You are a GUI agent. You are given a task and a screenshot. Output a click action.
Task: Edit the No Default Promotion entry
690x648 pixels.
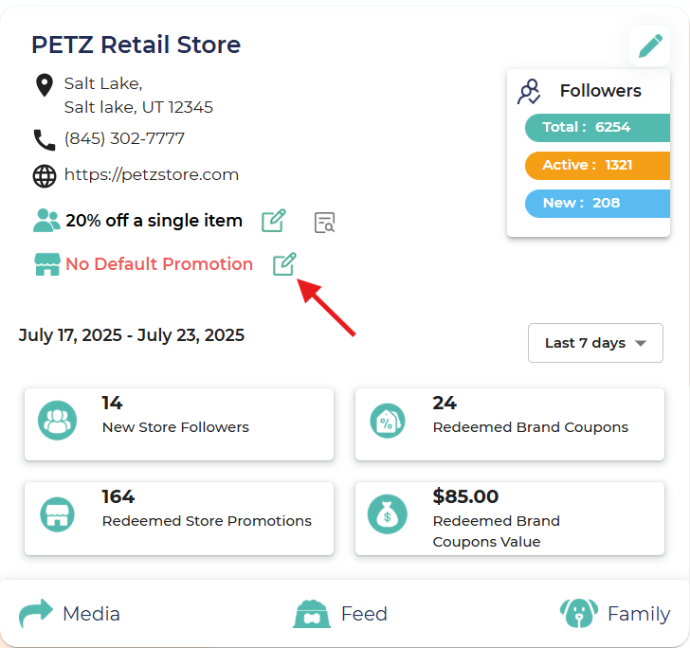coord(285,264)
